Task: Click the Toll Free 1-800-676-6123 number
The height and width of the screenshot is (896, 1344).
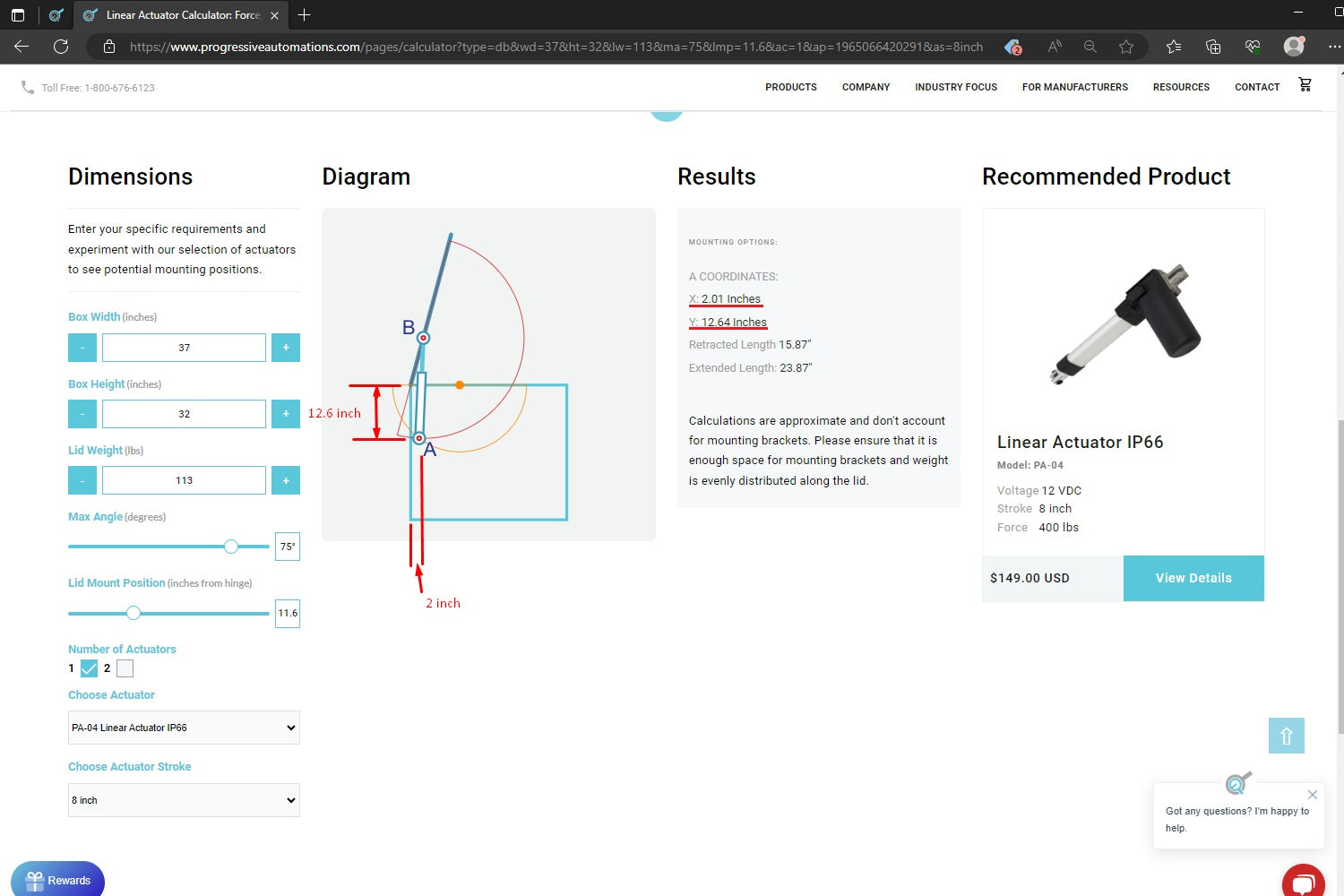Action: click(x=98, y=88)
